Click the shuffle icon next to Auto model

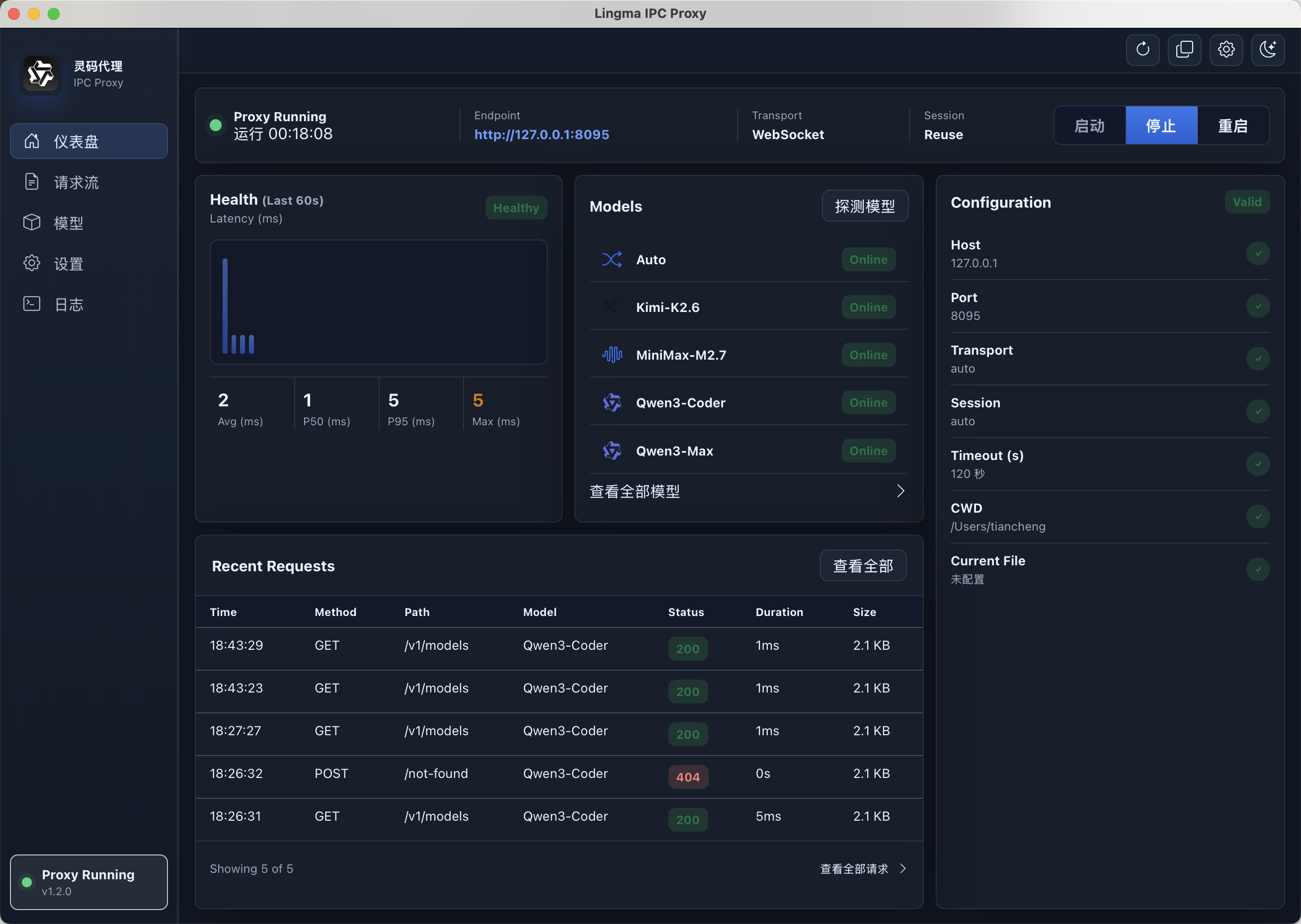[612, 259]
